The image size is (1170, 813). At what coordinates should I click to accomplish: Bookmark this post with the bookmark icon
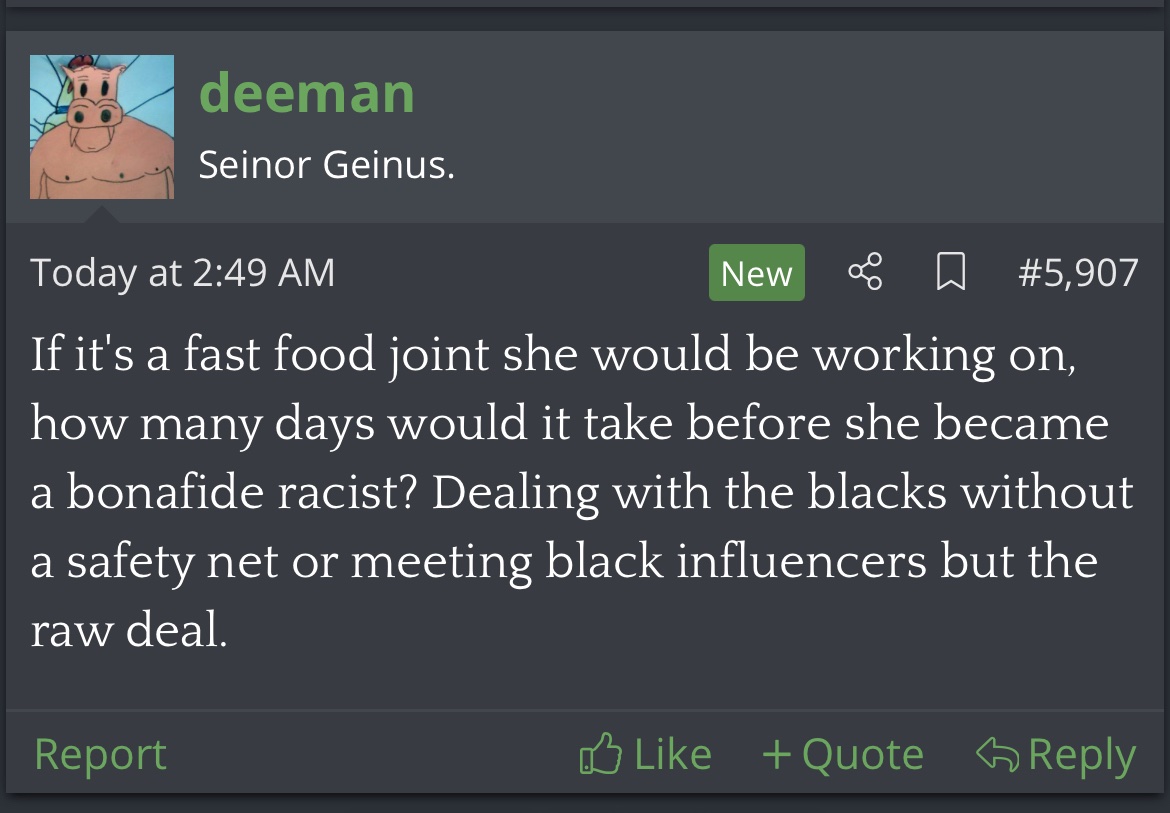(x=949, y=272)
